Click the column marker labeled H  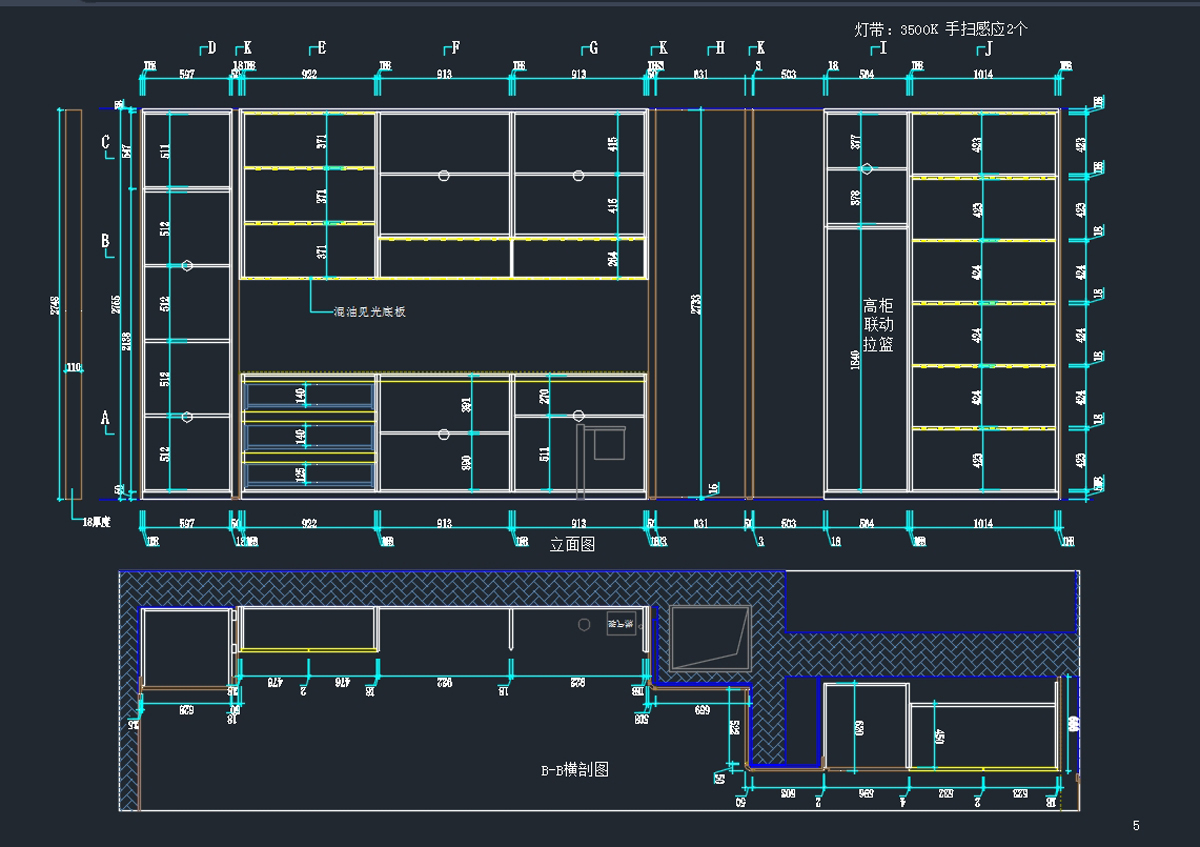pyautogui.click(x=718, y=48)
